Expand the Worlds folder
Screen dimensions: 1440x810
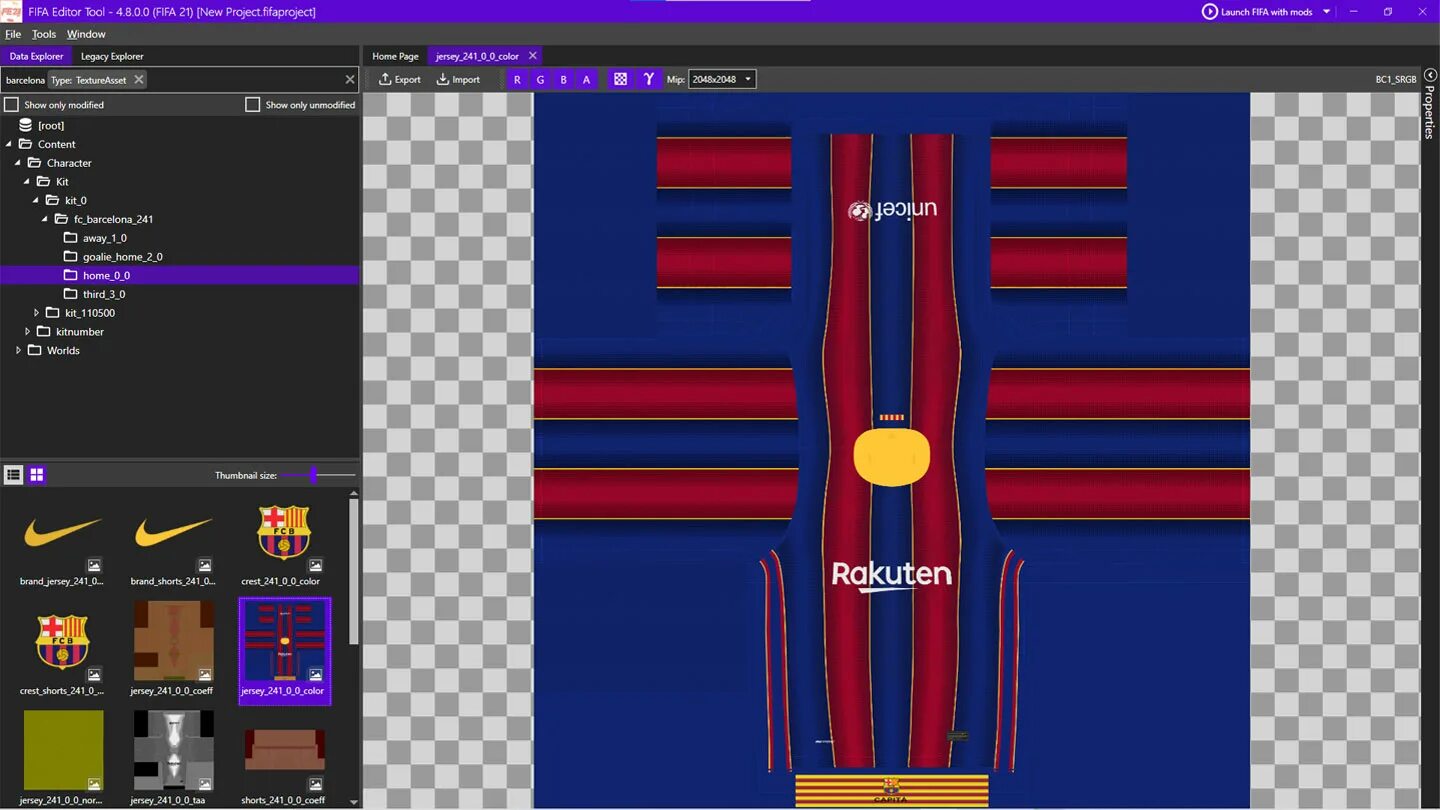(x=18, y=350)
